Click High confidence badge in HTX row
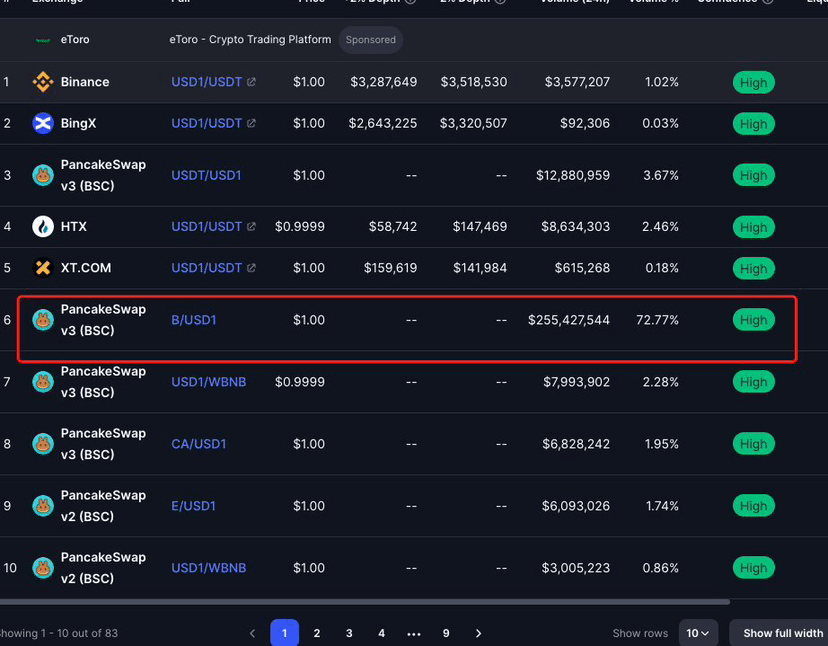The image size is (828, 646). coord(754,227)
